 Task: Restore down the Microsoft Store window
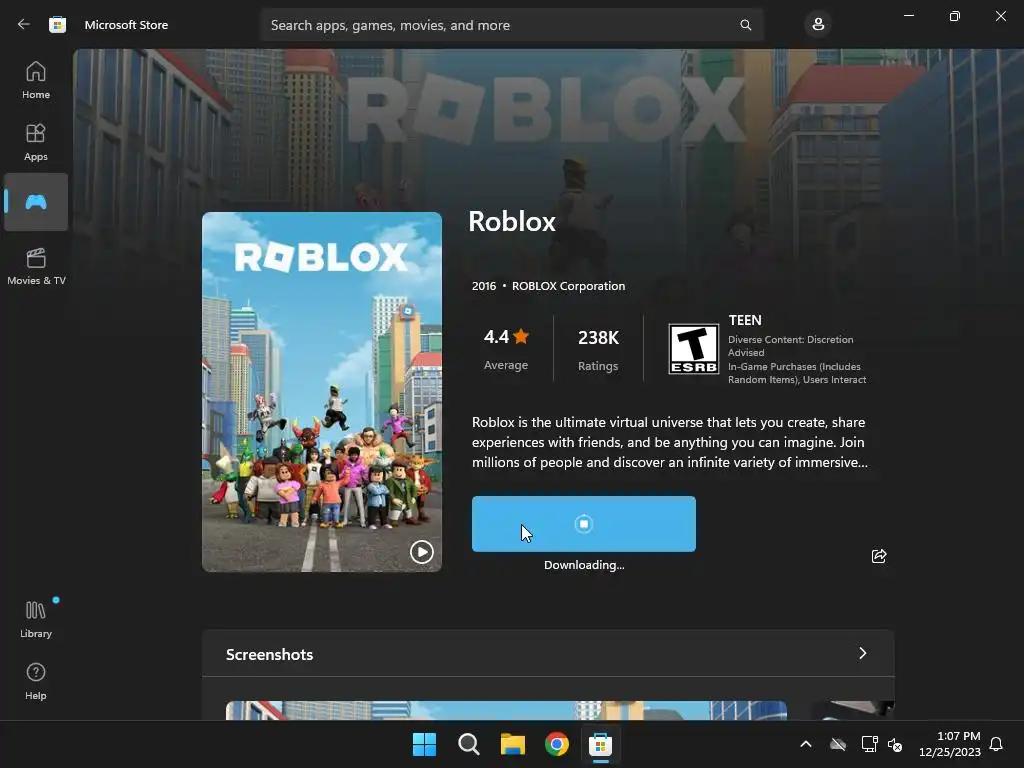click(955, 16)
